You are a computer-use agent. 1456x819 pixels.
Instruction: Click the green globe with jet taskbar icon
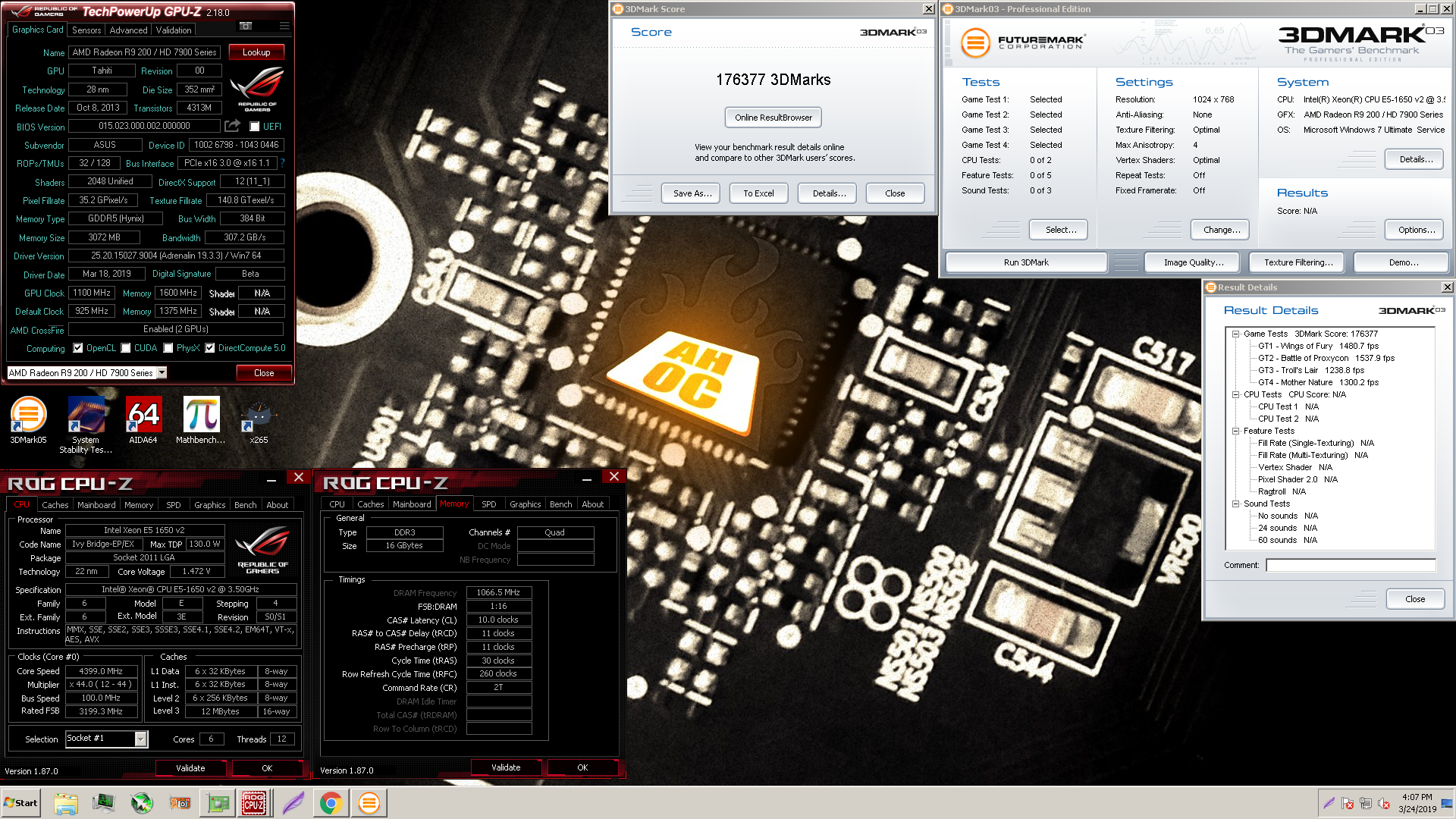[142, 803]
